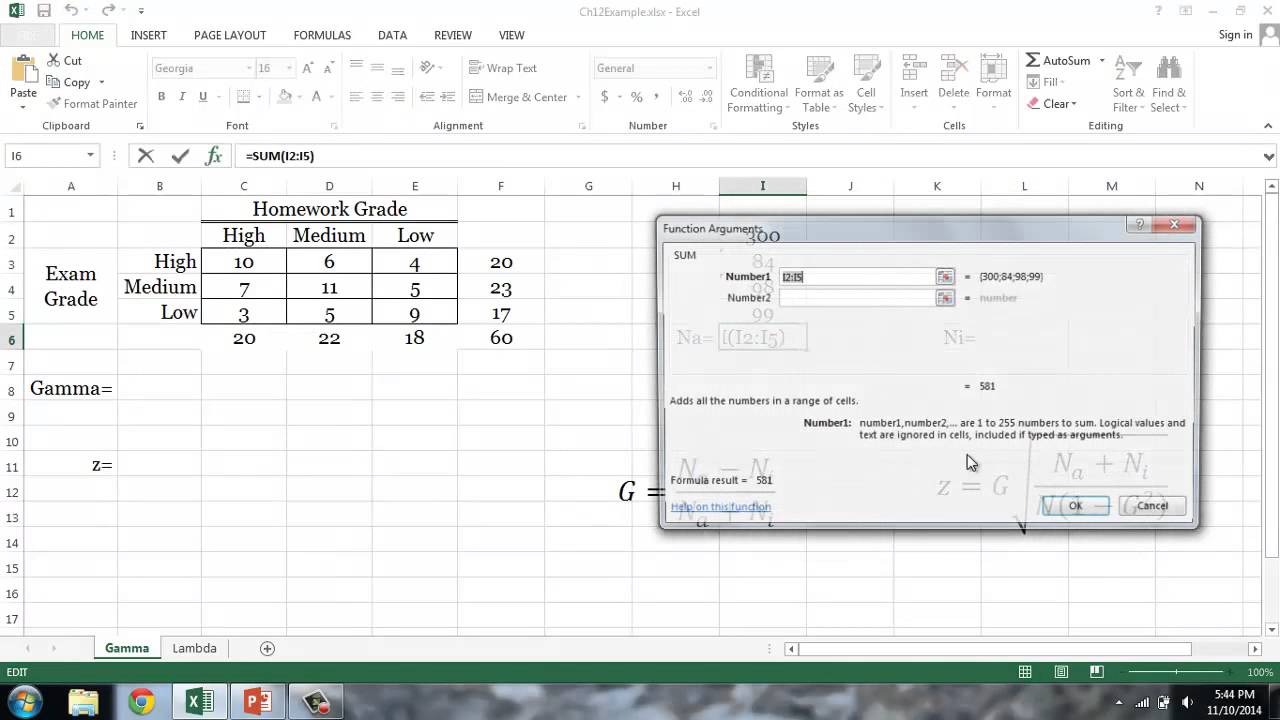Click the Number2 range selector icon
This screenshot has width=1280, height=720.
[x=944, y=298]
